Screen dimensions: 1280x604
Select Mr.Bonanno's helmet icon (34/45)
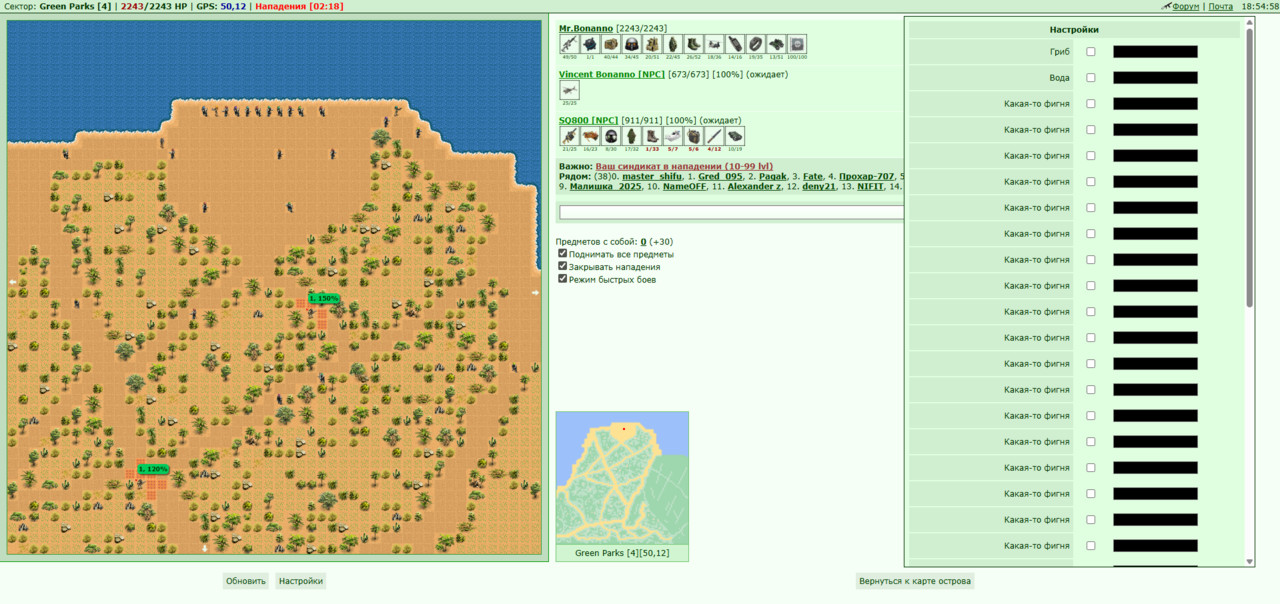pyautogui.click(x=632, y=44)
